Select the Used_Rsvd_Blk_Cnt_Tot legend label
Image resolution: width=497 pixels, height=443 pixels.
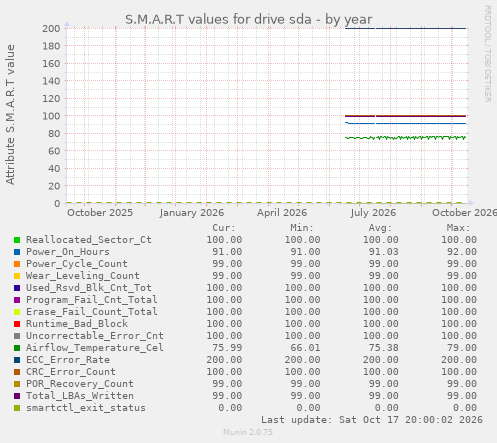tap(89, 288)
